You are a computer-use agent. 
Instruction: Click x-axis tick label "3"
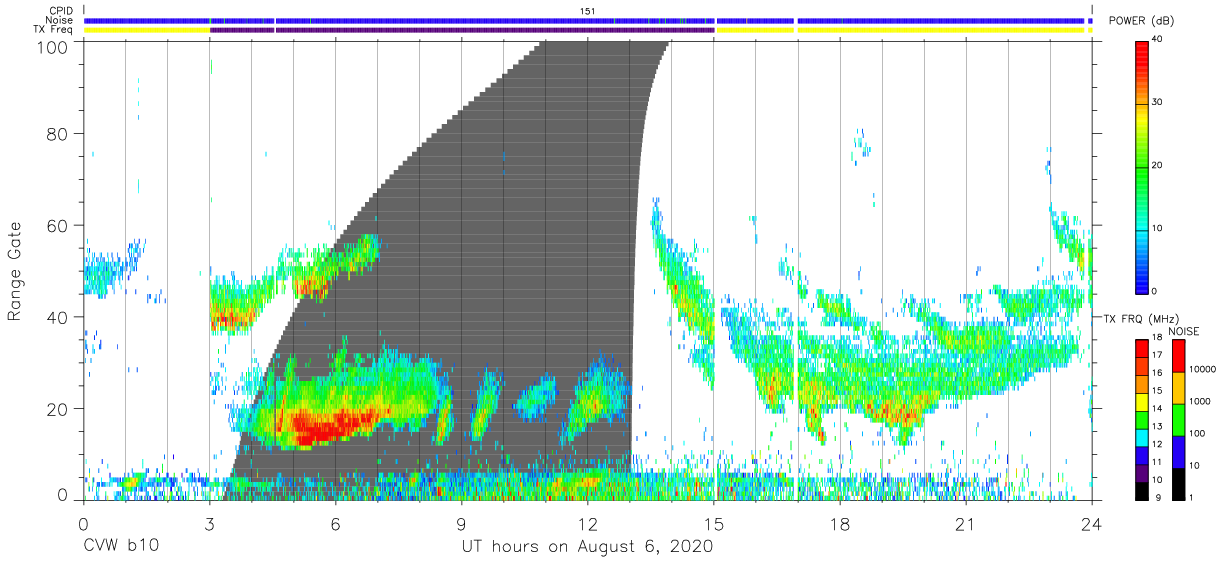(209, 524)
